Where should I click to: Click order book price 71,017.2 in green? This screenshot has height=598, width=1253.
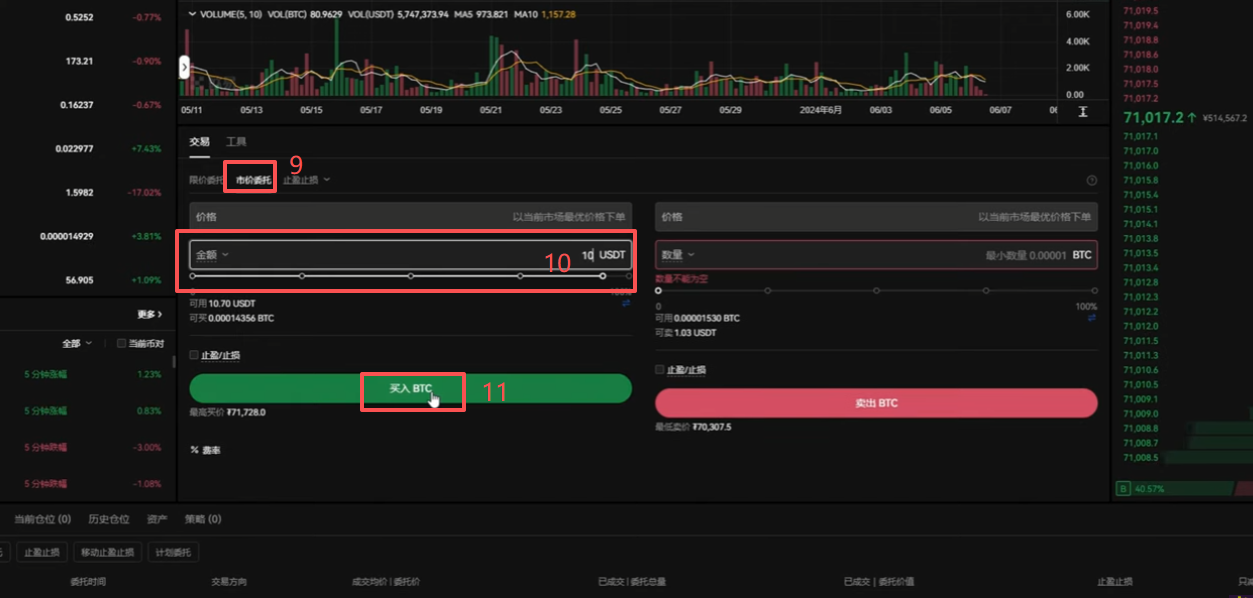coord(1153,117)
